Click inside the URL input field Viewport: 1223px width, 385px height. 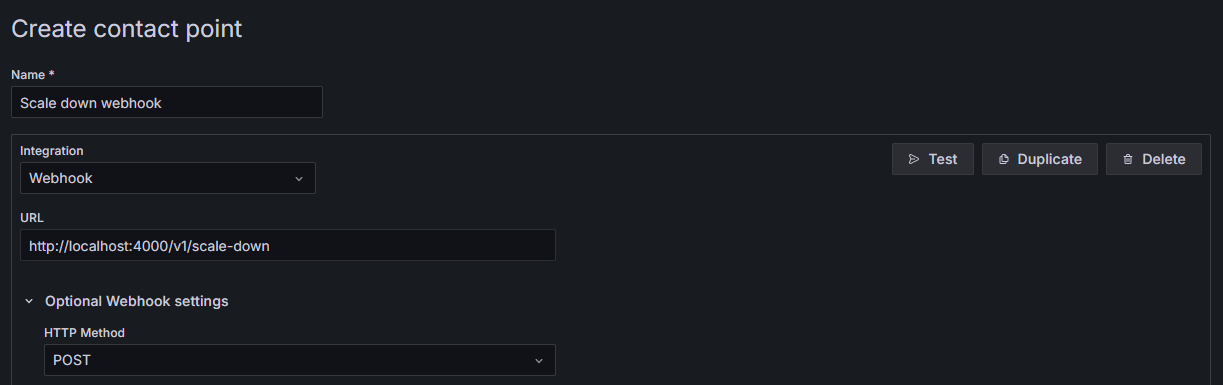288,245
